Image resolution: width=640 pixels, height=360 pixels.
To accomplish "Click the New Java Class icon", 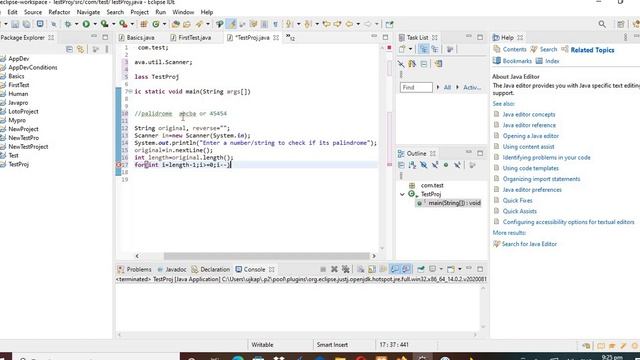I will click(156, 24).
